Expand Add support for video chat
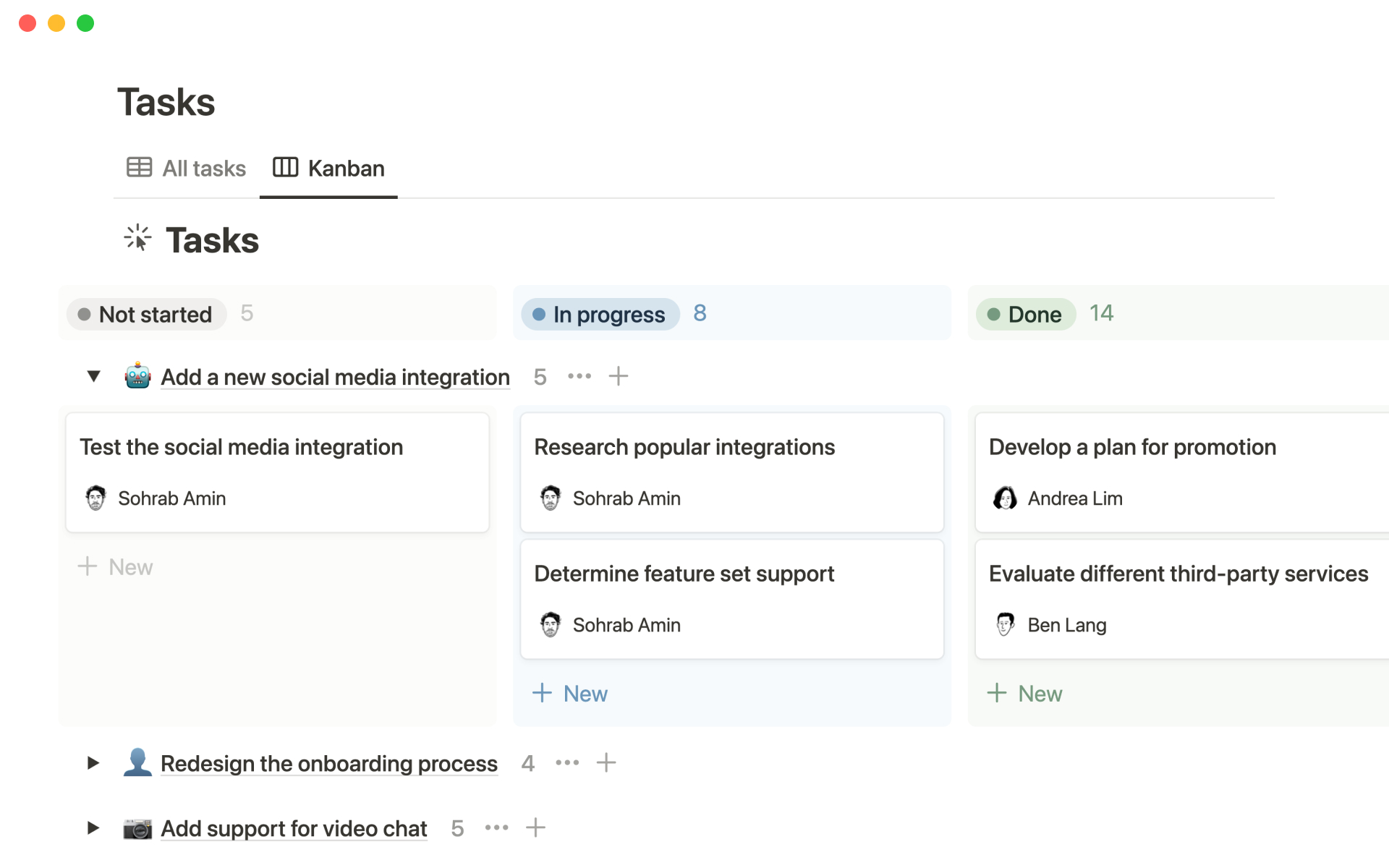Screen dimensions: 1389x868 pos(93,827)
